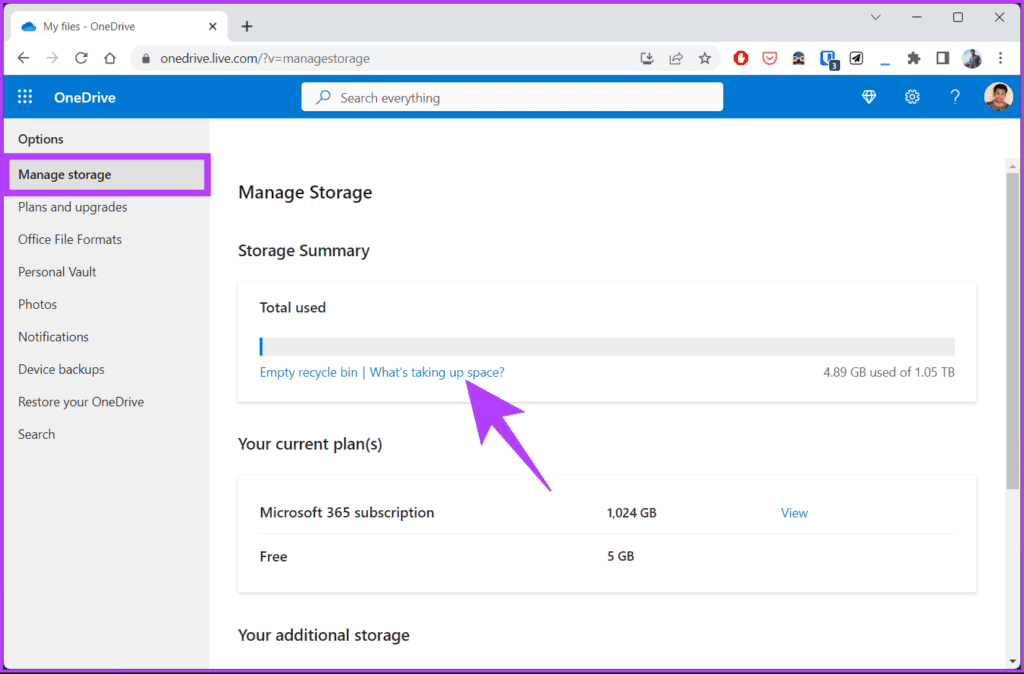The height and width of the screenshot is (674, 1024).
Task: Click the Storage Summary heading
Action: tap(304, 251)
